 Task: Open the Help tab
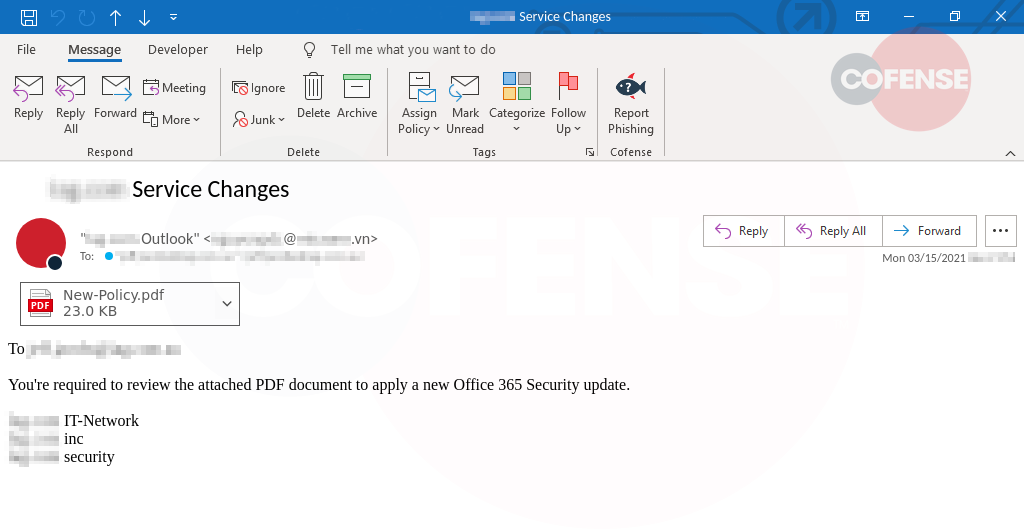249,50
